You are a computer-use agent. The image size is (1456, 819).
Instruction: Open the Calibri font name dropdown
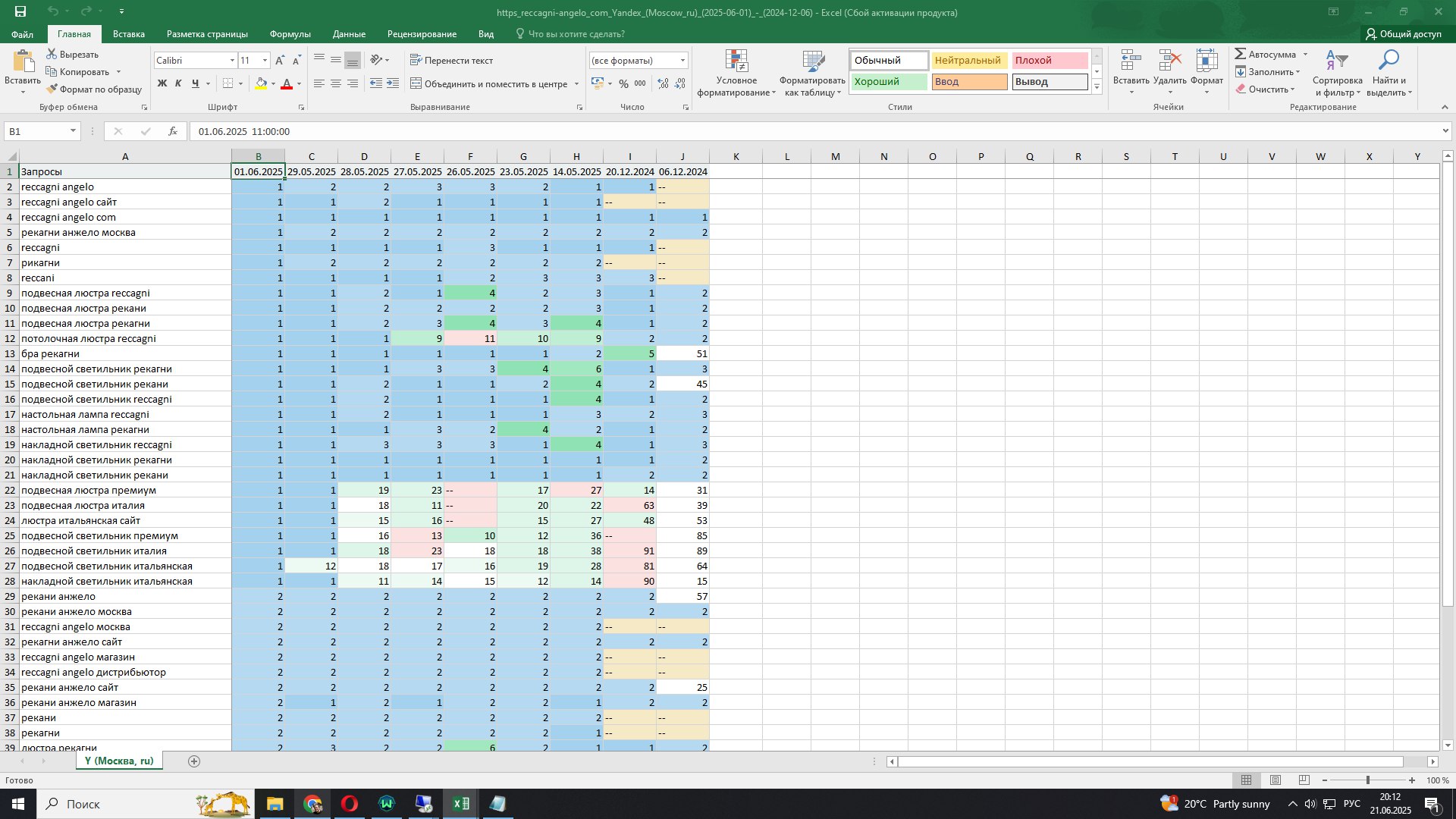232,60
